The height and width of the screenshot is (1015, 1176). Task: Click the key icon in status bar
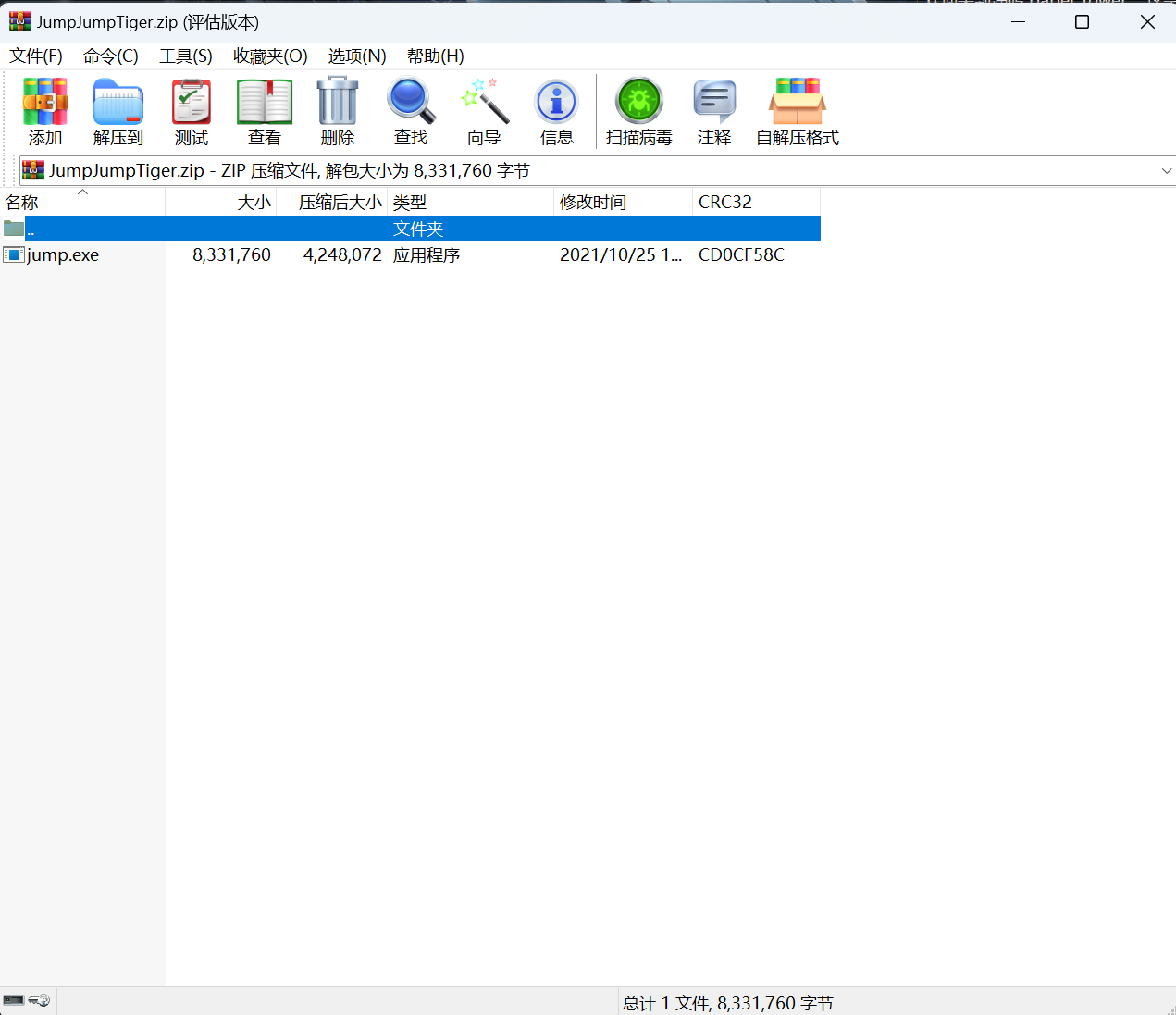[x=40, y=1000]
